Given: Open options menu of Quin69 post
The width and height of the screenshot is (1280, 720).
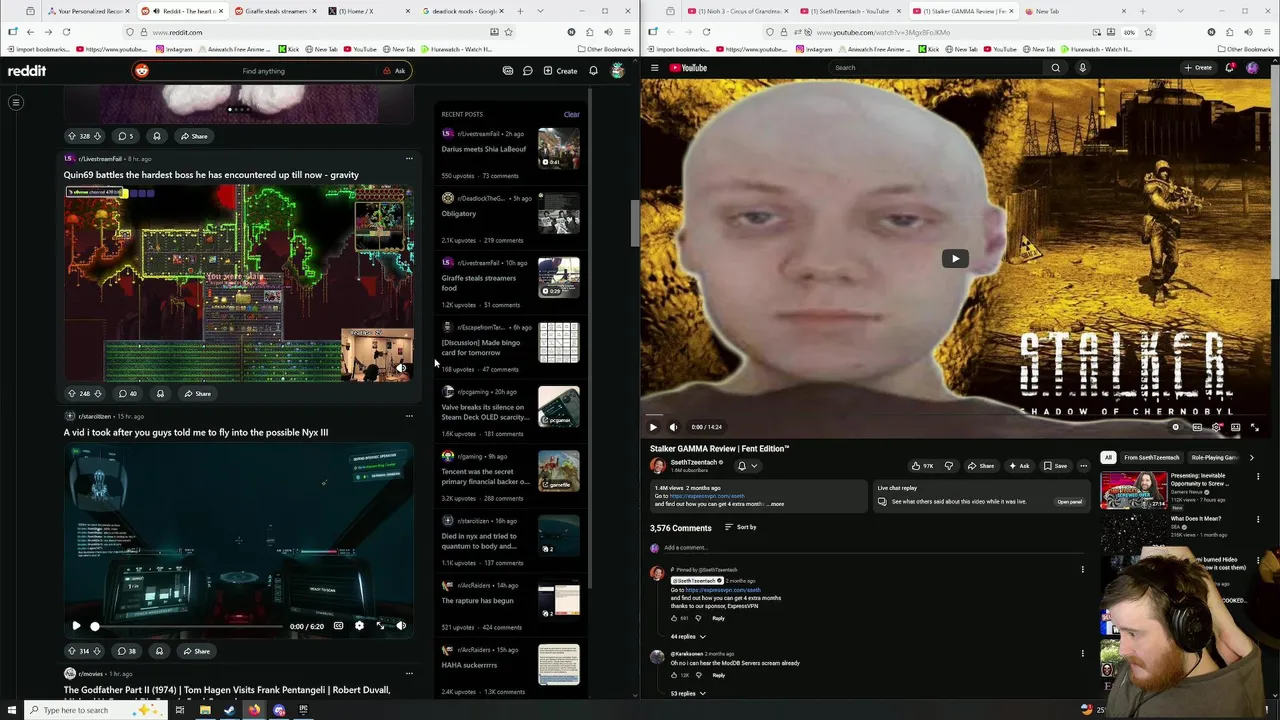Looking at the screenshot, I should click(409, 159).
